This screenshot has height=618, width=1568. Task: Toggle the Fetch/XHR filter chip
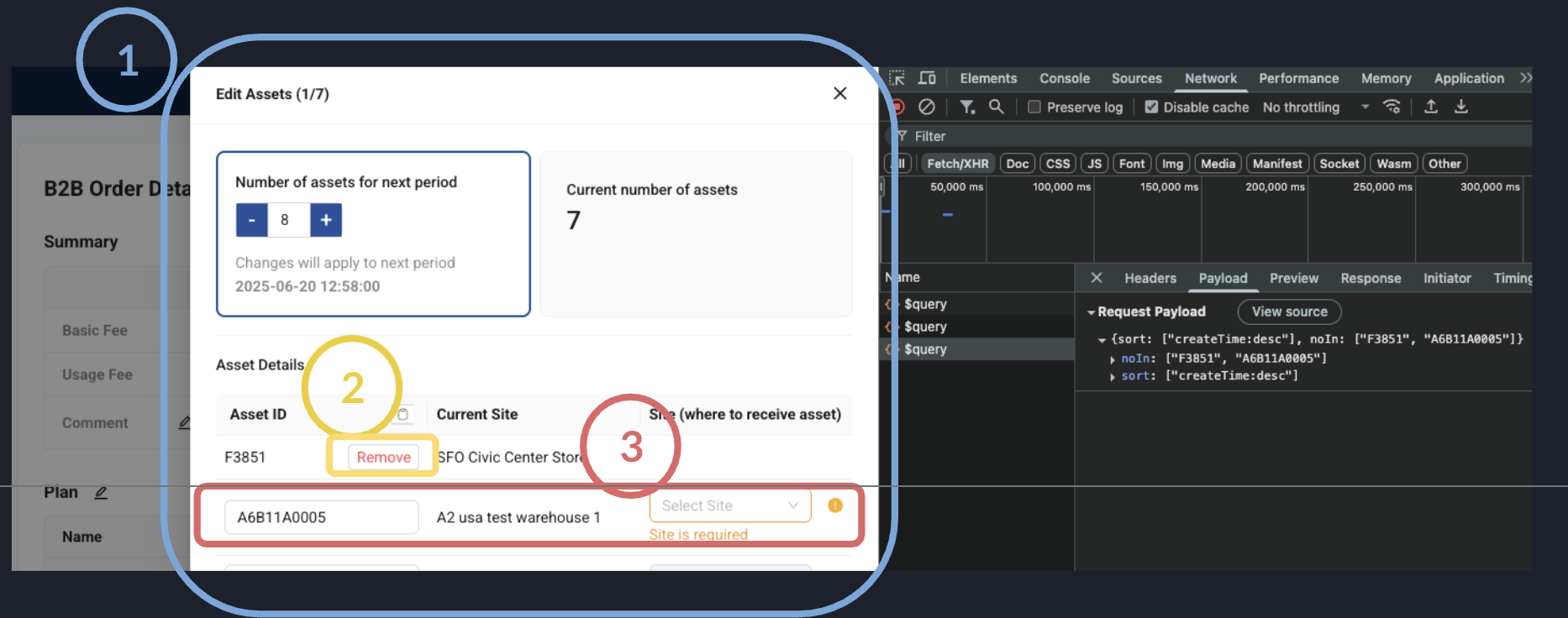(958, 164)
